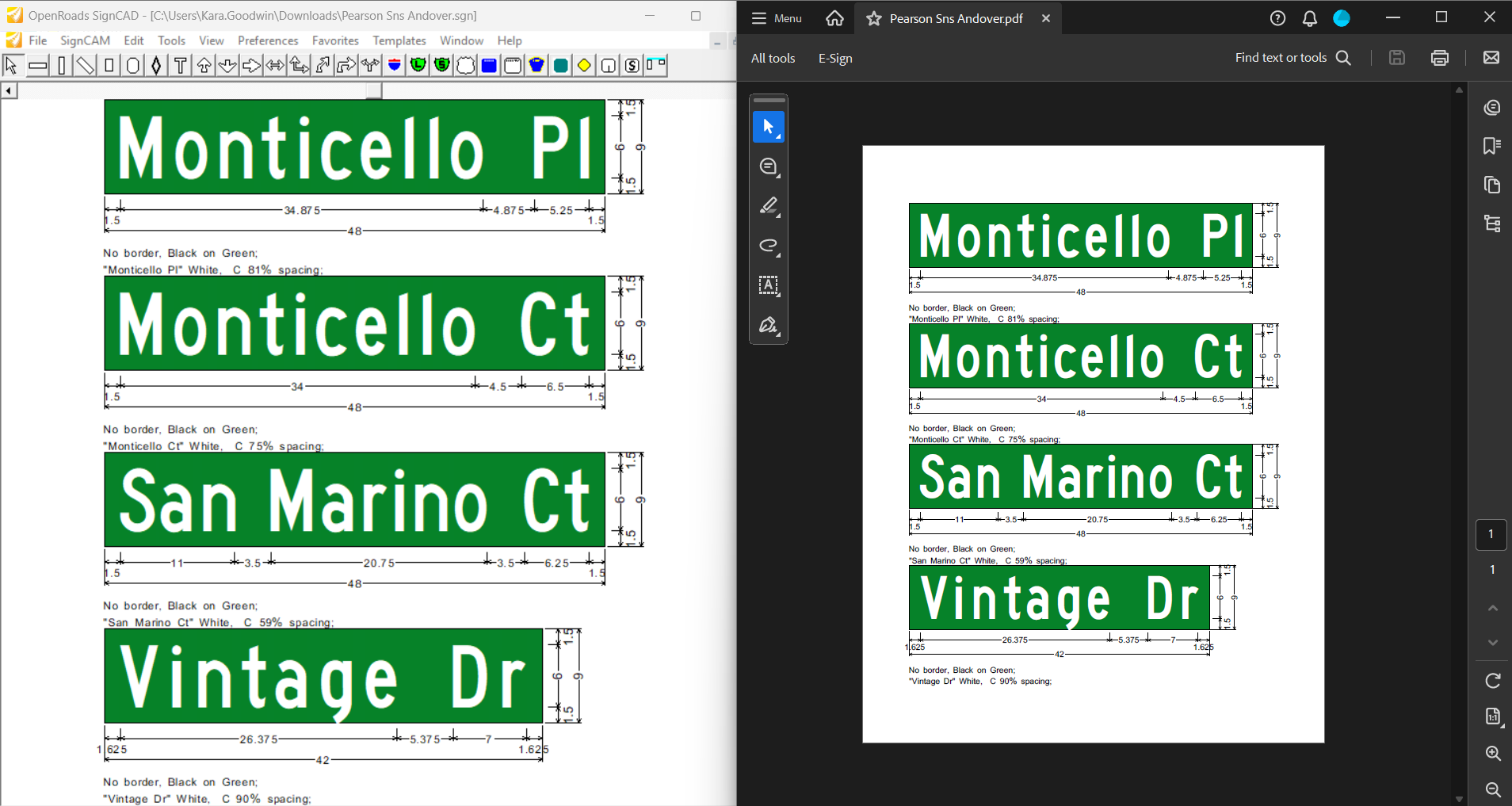Click All tools in Acrobat
Viewport: 1512px width, 806px height.
[773, 58]
